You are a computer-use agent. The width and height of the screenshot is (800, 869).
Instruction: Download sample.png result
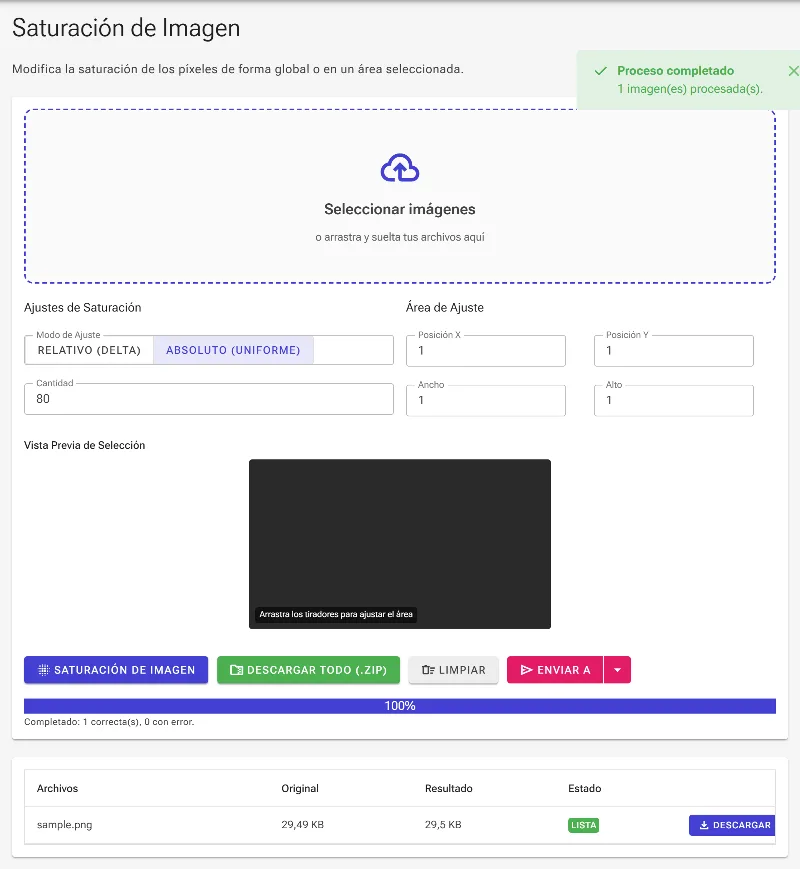coord(732,825)
